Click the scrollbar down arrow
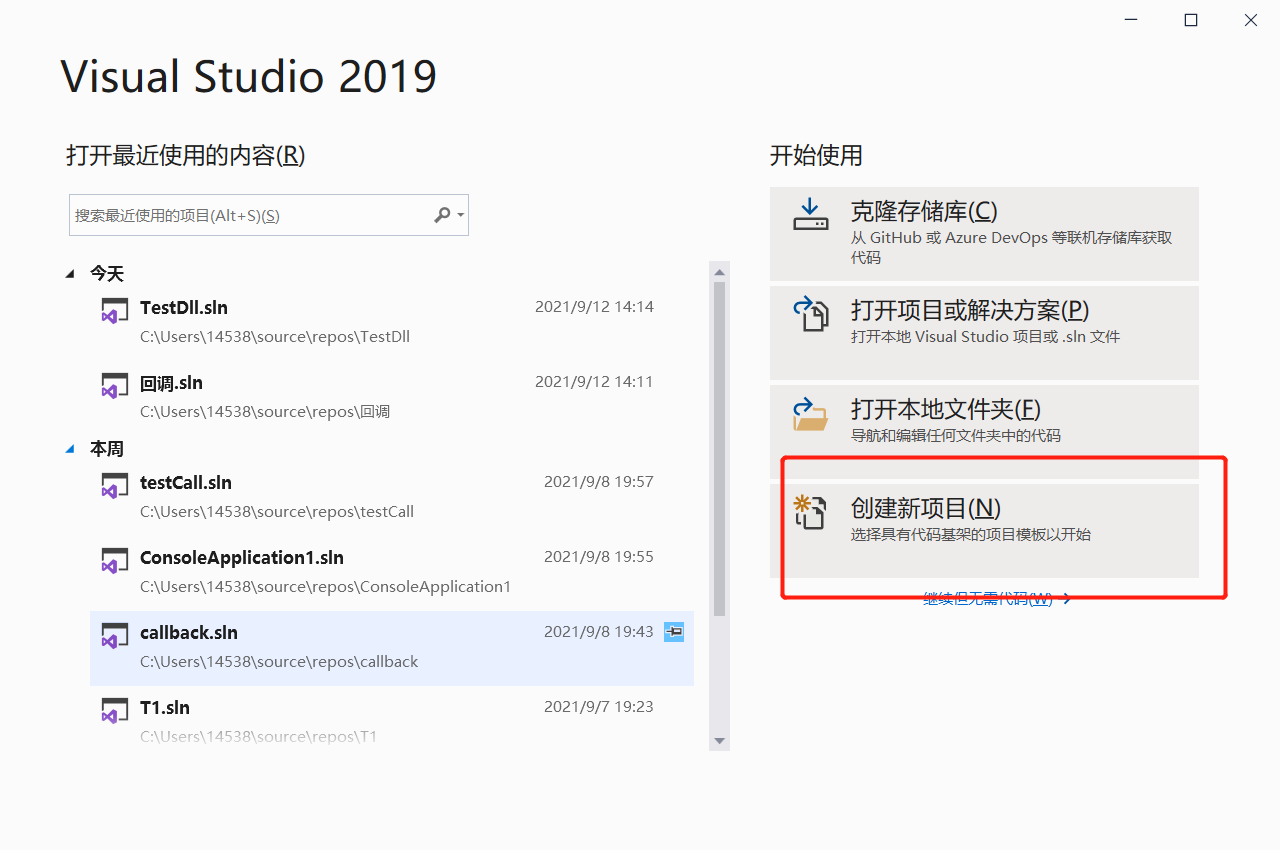Viewport: 1280px width, 850px height. 719,740
